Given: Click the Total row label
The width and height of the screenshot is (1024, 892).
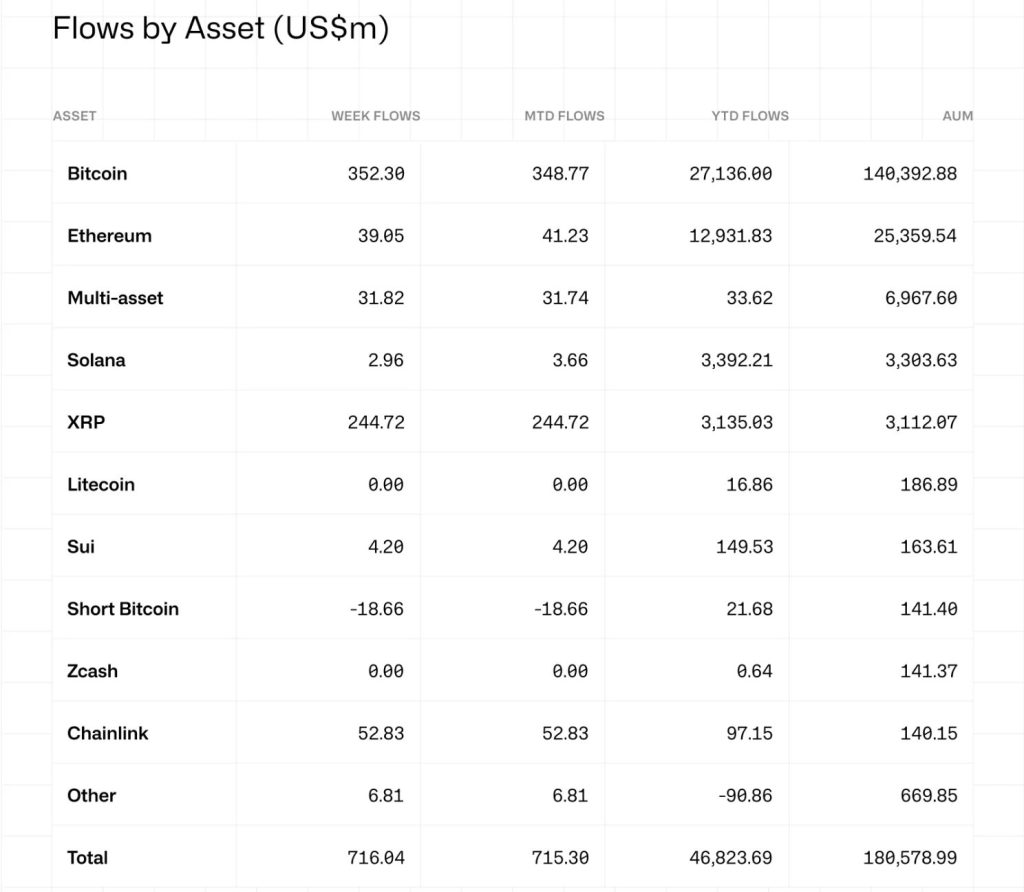Looking at the screenshot, I should coord(88,857).
